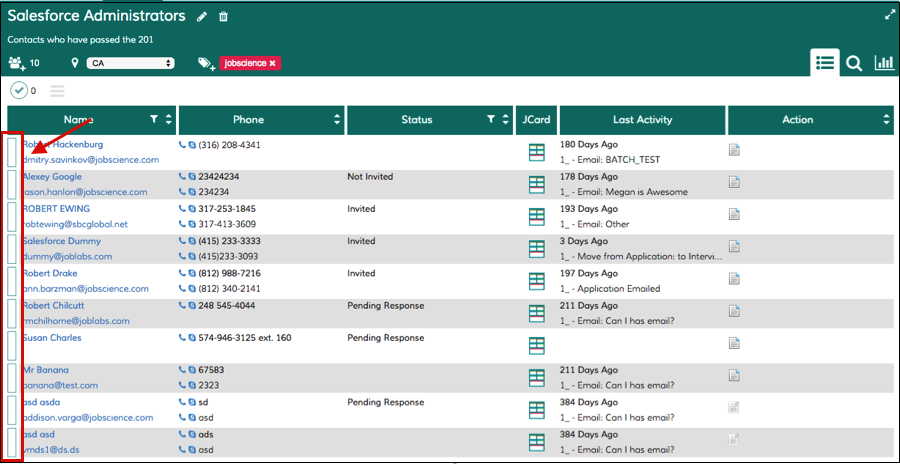
Task: Click the JCard column header
Action: coord(536,120)
